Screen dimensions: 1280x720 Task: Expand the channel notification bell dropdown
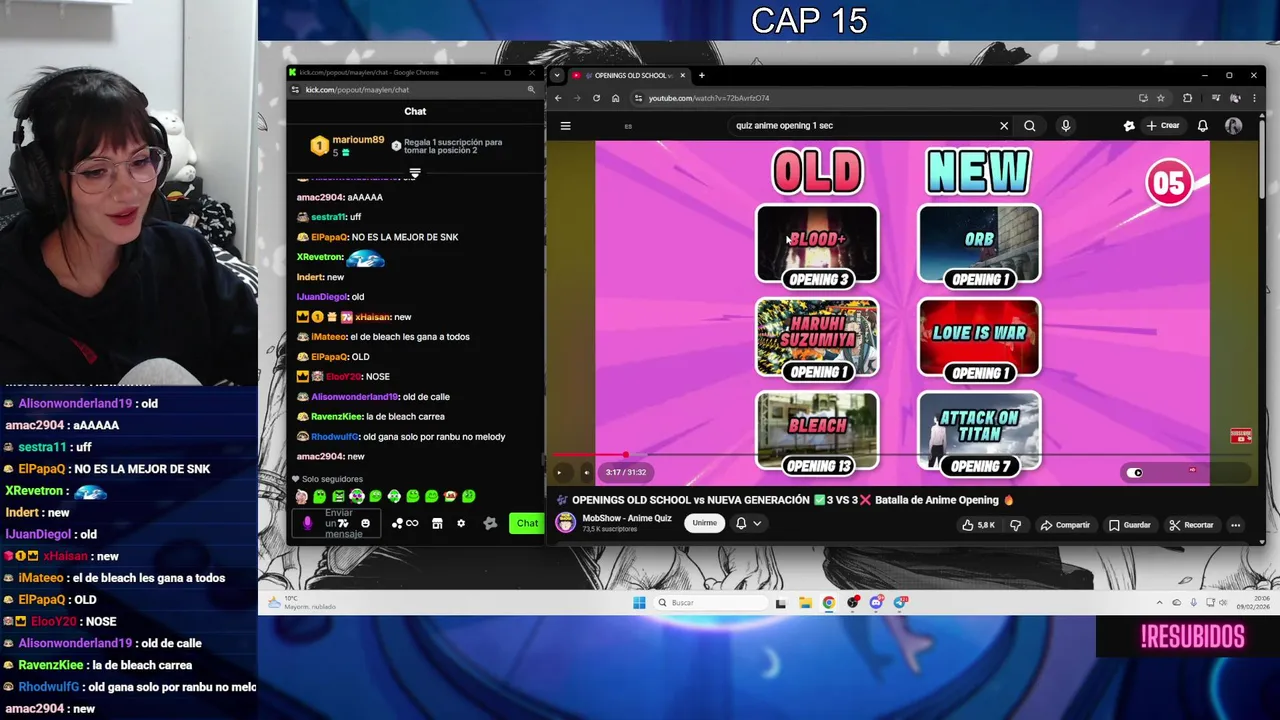tap(749, 523)
